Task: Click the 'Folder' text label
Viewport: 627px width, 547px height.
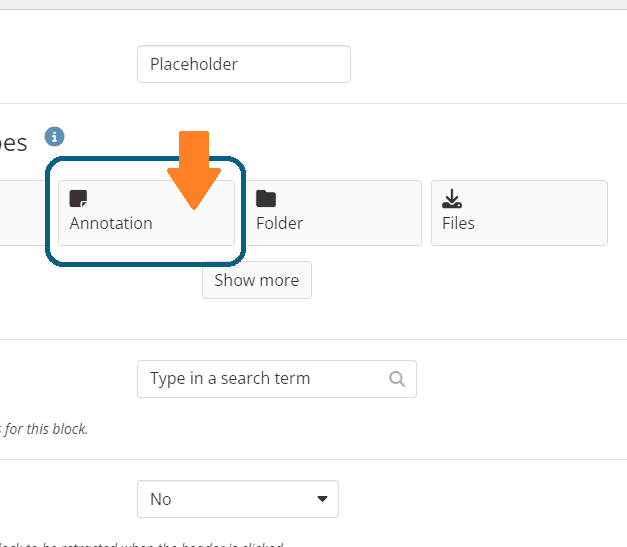Action: click(279, 223)
